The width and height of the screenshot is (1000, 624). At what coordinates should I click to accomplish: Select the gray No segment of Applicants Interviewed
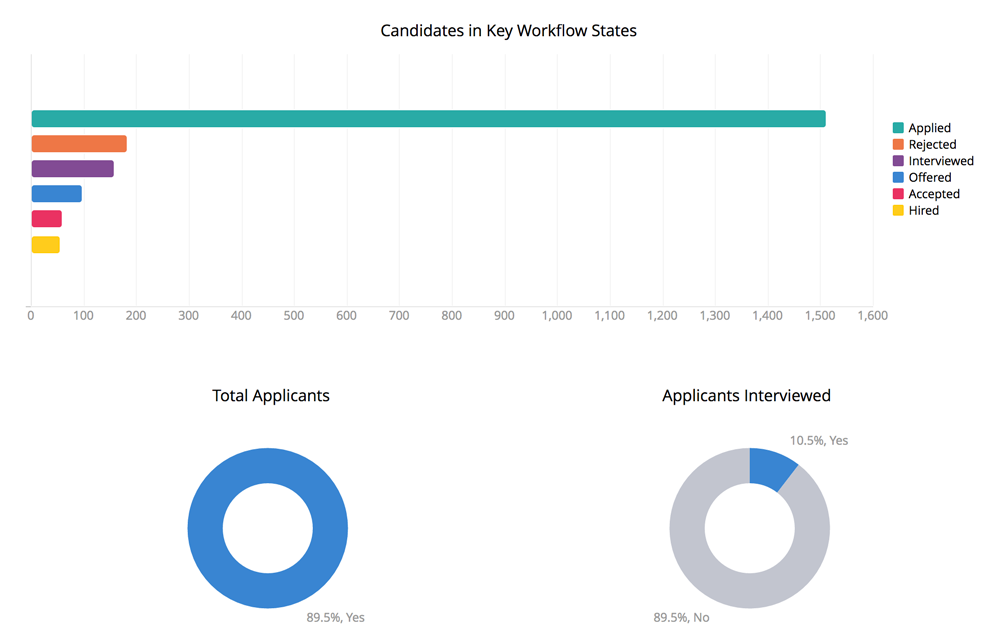pyautogui.click(x=690, y=540)
